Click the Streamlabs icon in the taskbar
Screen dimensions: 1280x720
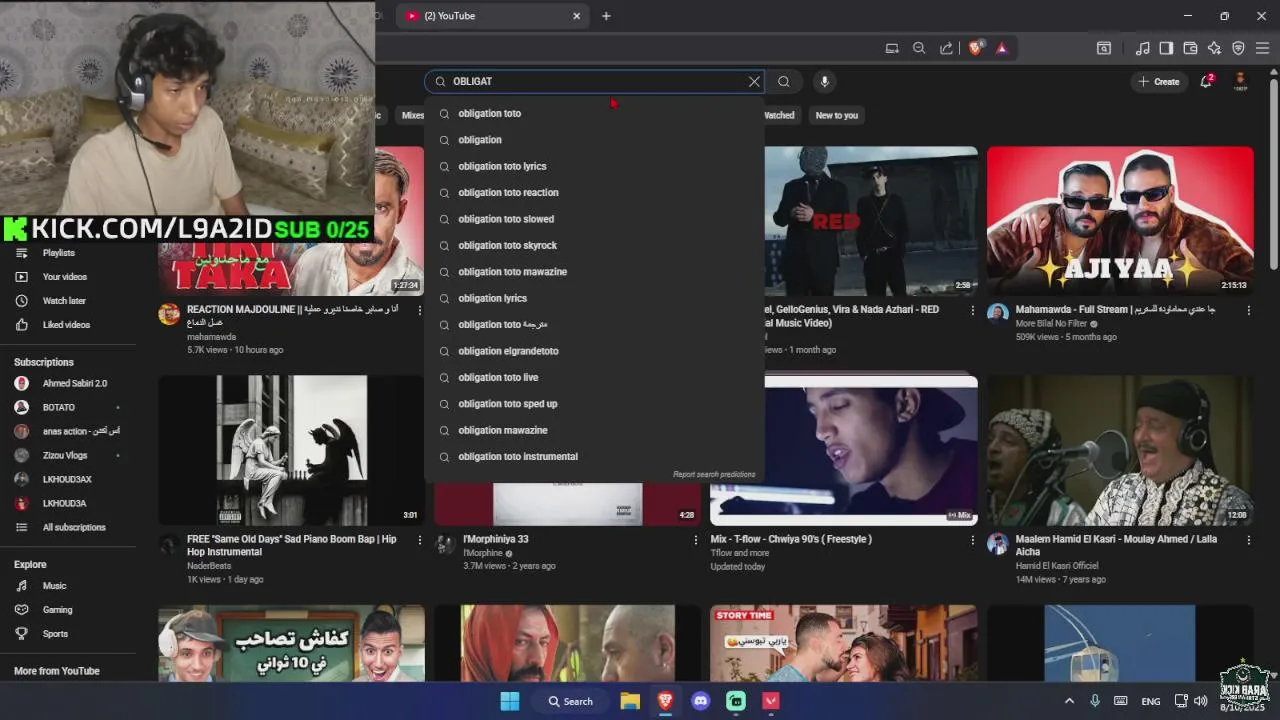(736, 701)
